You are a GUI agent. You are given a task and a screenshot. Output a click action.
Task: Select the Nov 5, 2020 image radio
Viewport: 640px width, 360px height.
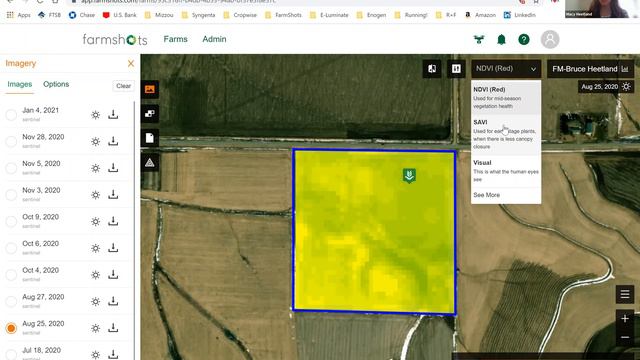click(11, 168)
